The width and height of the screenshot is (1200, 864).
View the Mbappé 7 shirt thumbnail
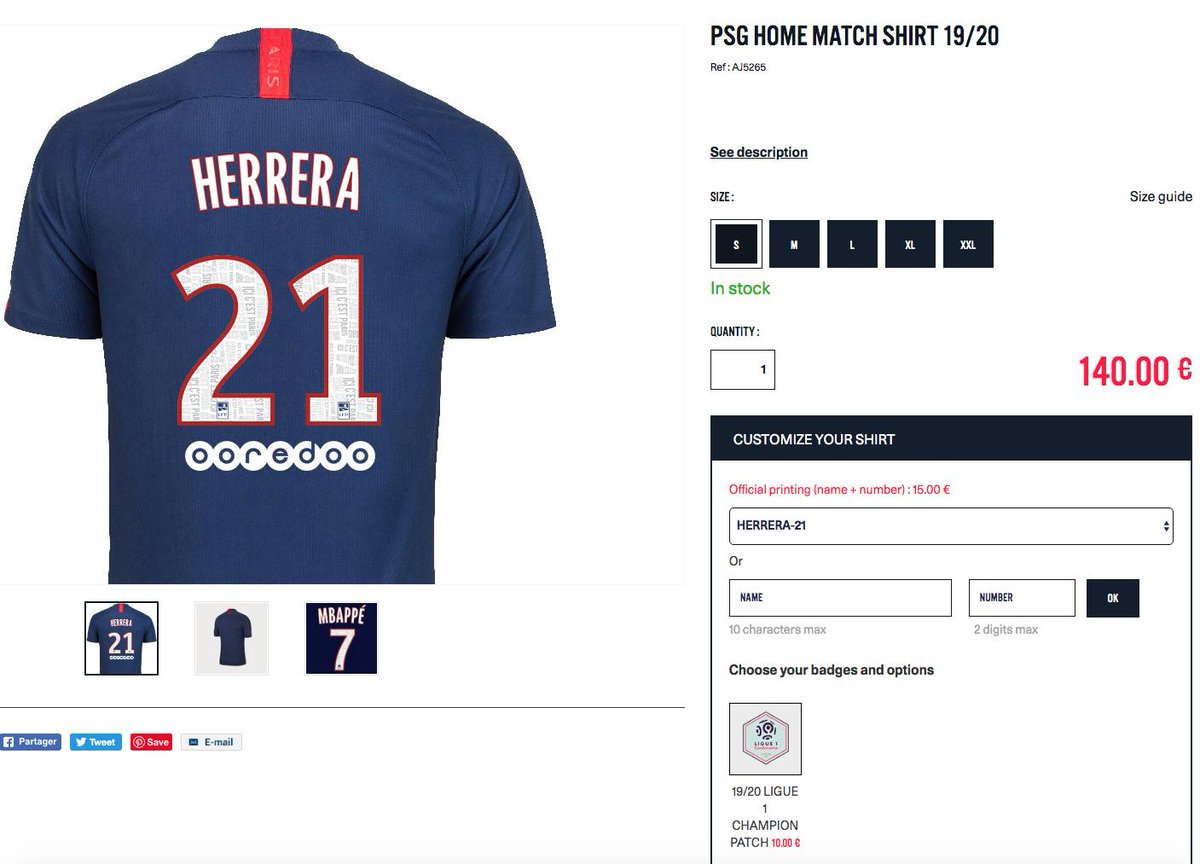(341, 638)
